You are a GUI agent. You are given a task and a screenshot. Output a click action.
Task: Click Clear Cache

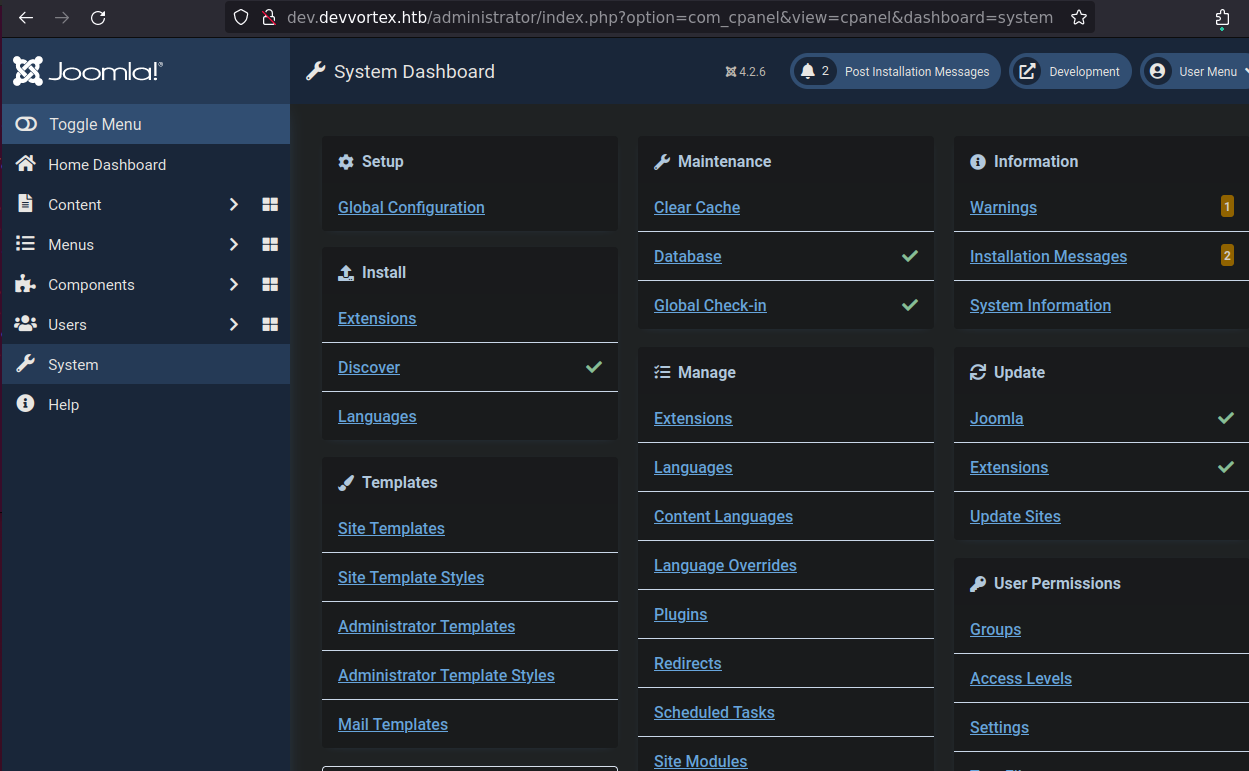click(697, 207)
